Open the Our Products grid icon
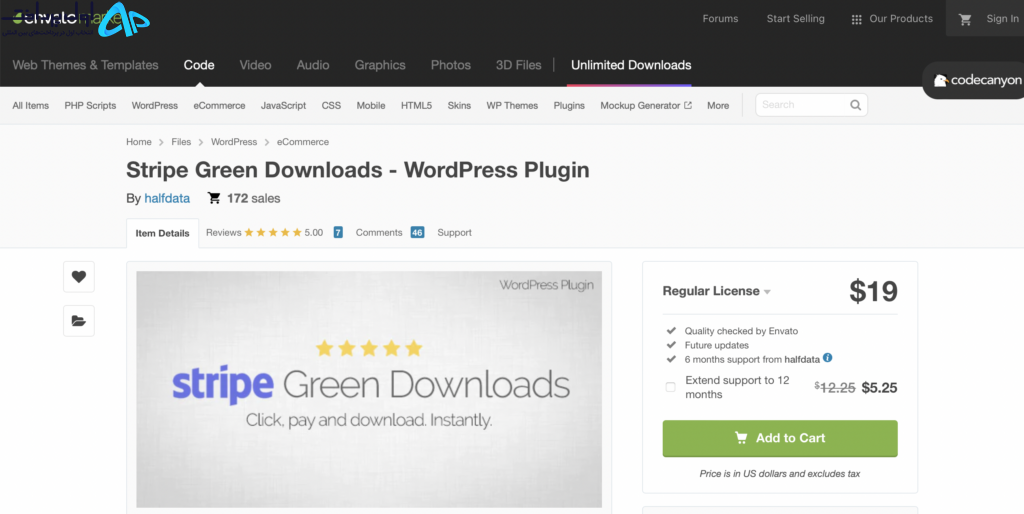The height and width of the screenshot is (514, 1024). [856, 20]
